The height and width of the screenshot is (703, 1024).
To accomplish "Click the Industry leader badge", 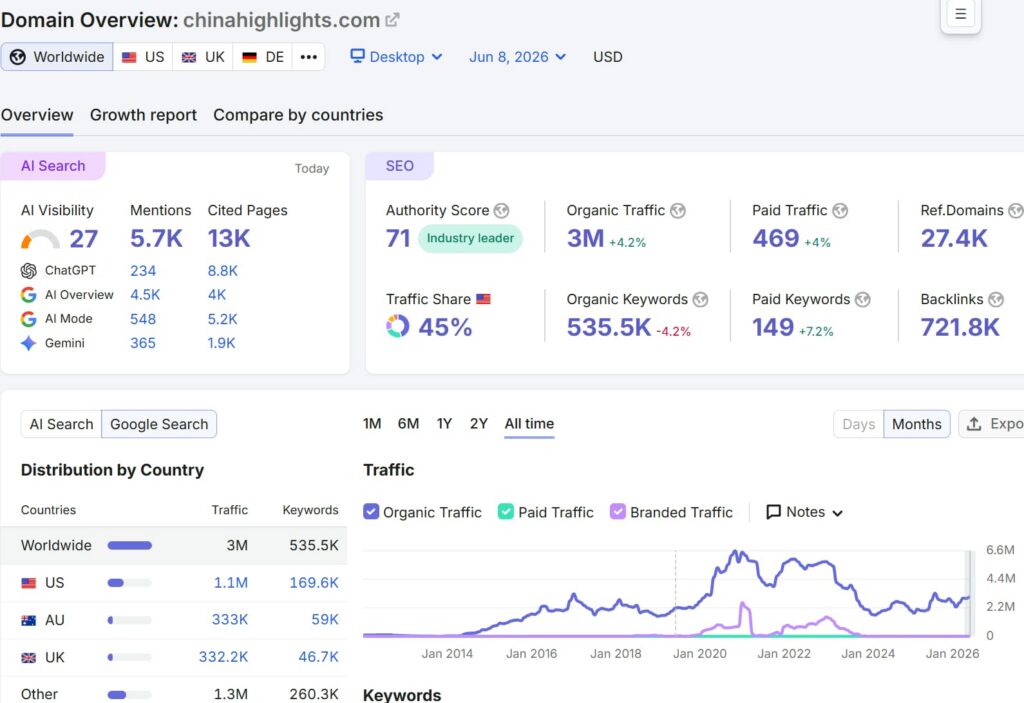I will point(470,238).
